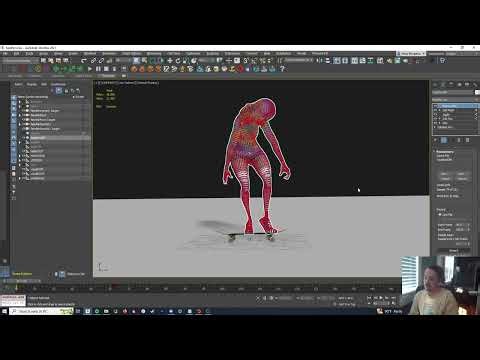Click the Time Configuration button
480x360 pixels.
click(x=394, y=304)
